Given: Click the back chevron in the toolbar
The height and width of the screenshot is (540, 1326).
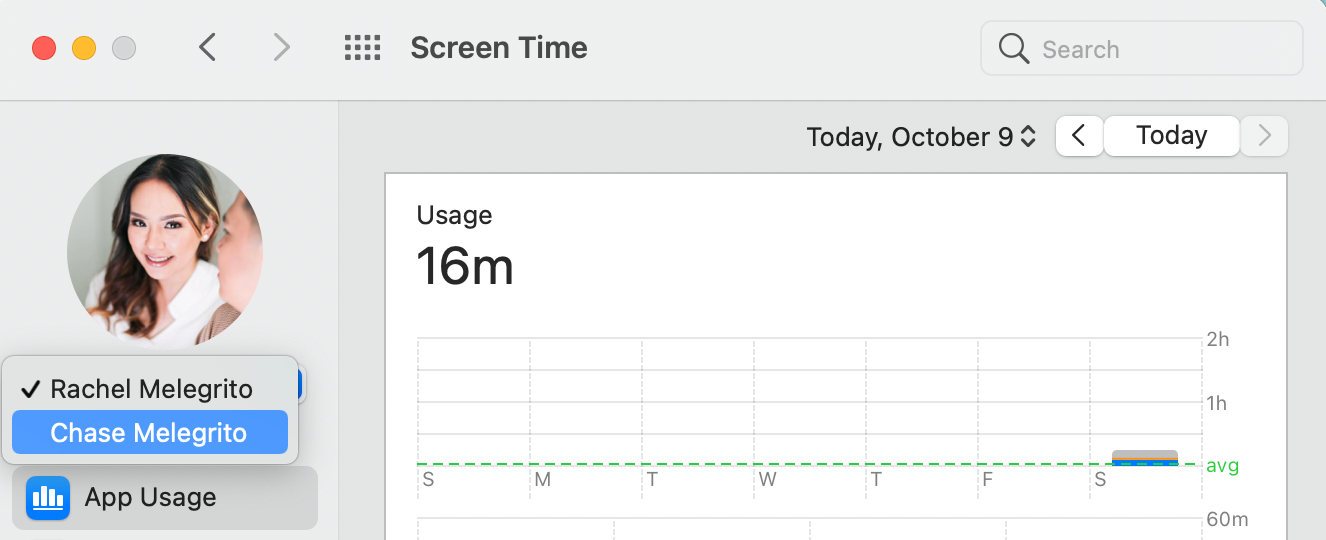Looking at the screenshot, I should click(x=207, y=48).
